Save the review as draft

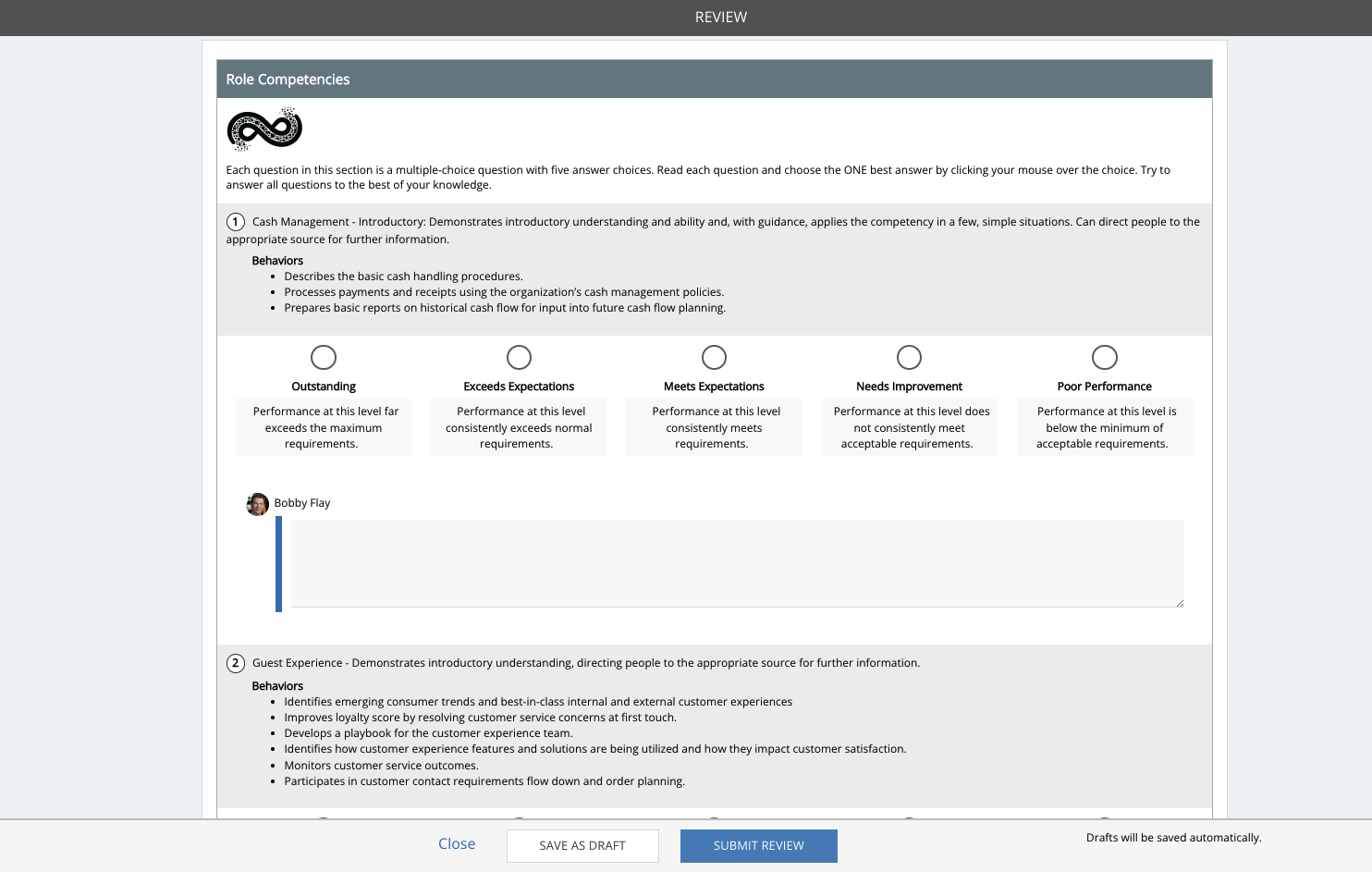[x=582, y=846]
